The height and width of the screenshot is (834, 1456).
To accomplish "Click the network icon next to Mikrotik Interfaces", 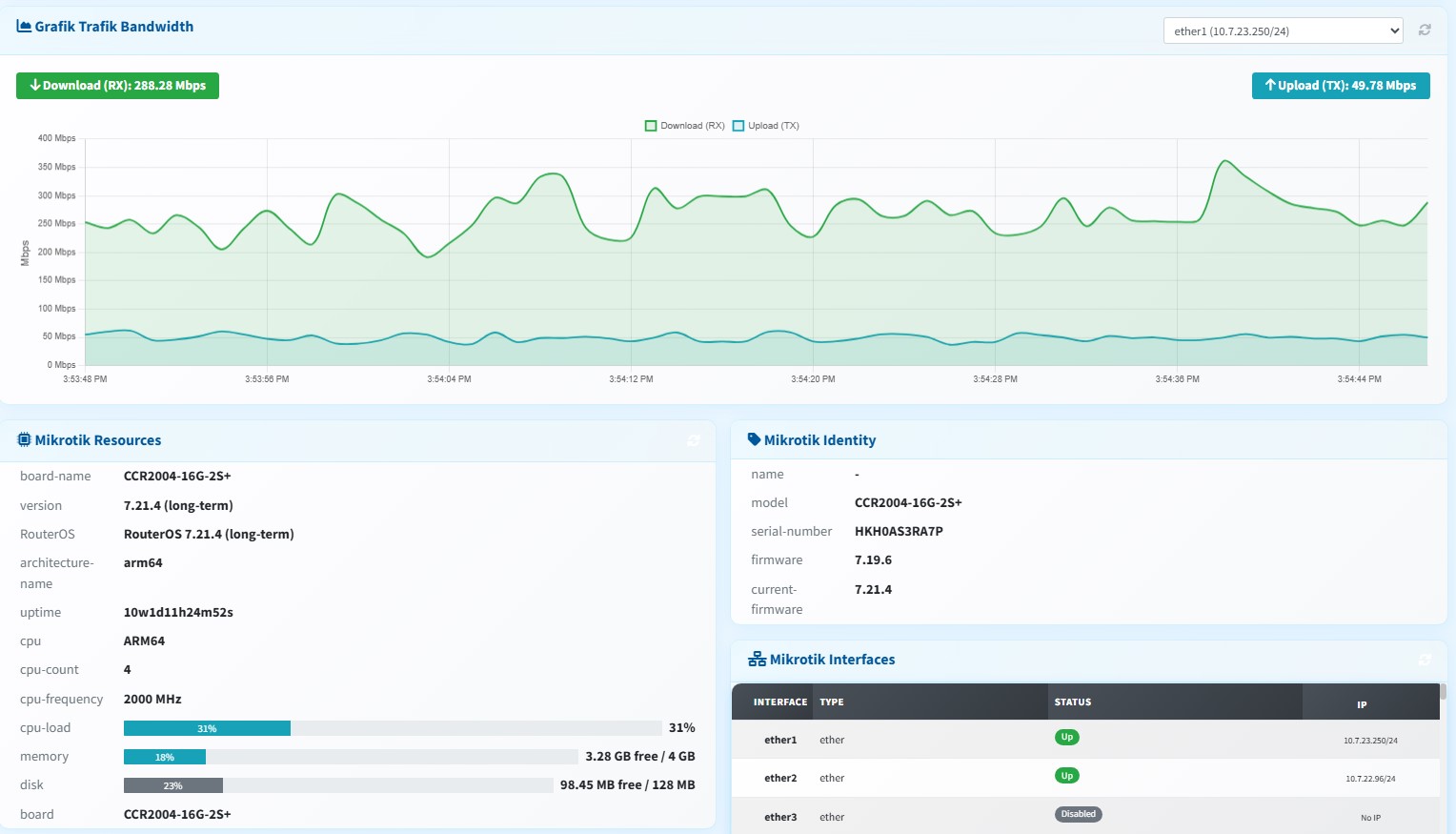I will click(758, 659).
